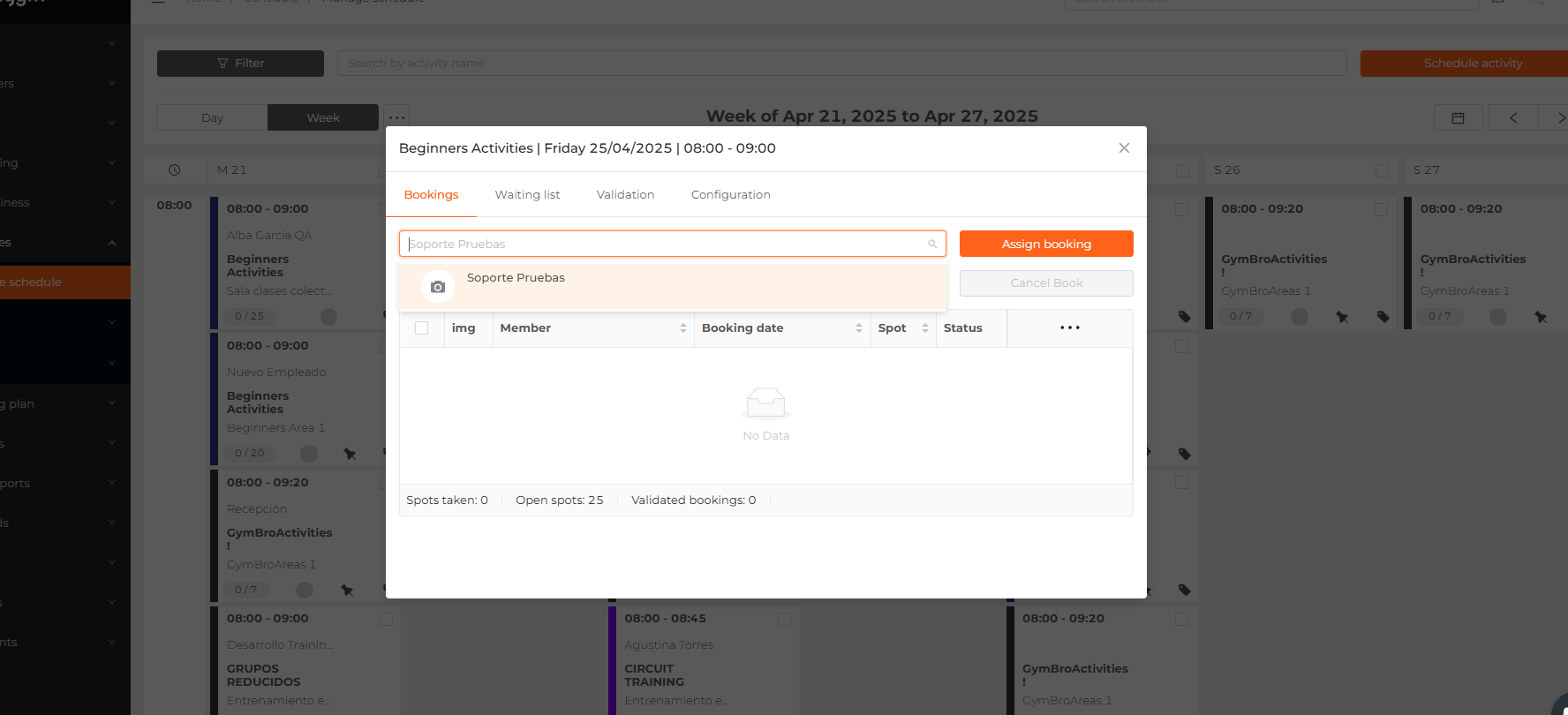
Task: Focus the Search by activity name field
Action: (841, 64)
